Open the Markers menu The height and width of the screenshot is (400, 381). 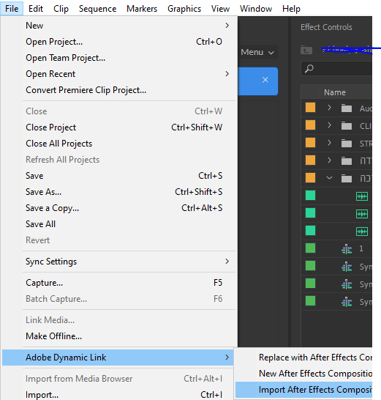(142, 8)
